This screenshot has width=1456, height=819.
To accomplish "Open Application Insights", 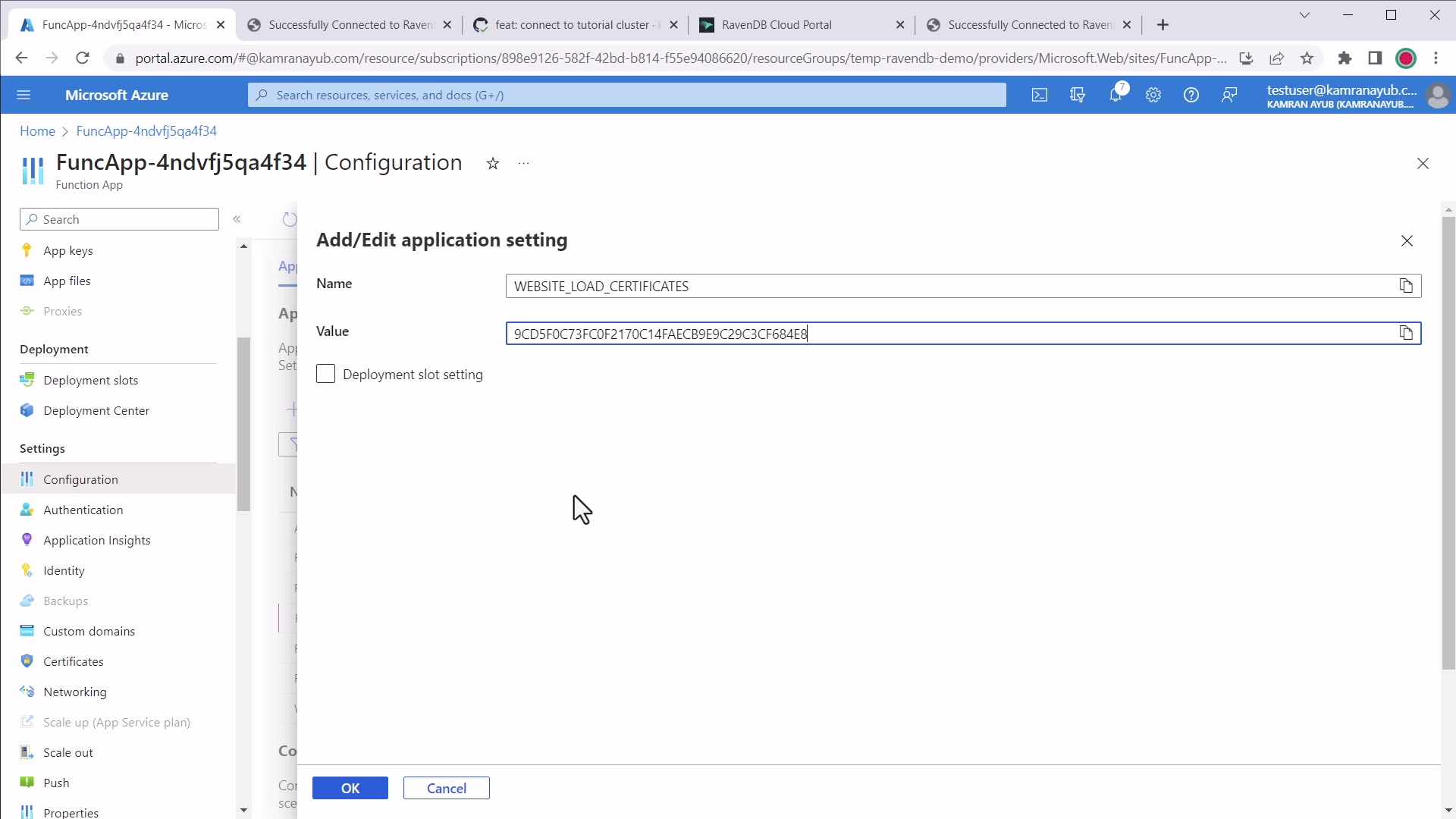I will point(96,540).
